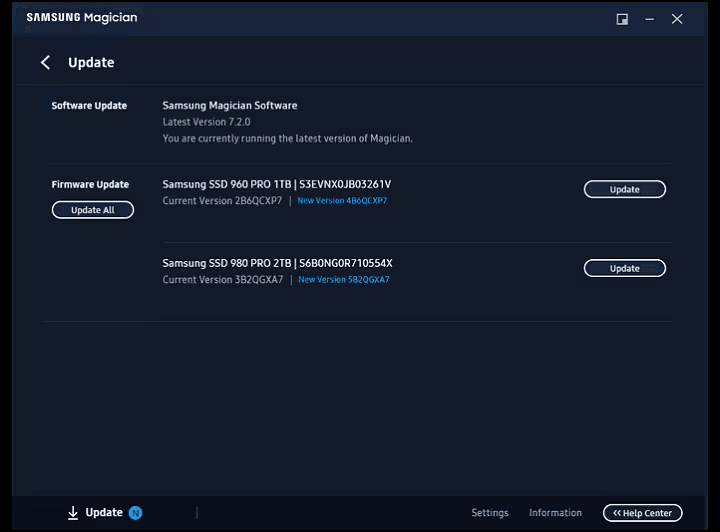The image size is (720, 532).
Task: Expand the Help Center panel
Action: point(643,513)
